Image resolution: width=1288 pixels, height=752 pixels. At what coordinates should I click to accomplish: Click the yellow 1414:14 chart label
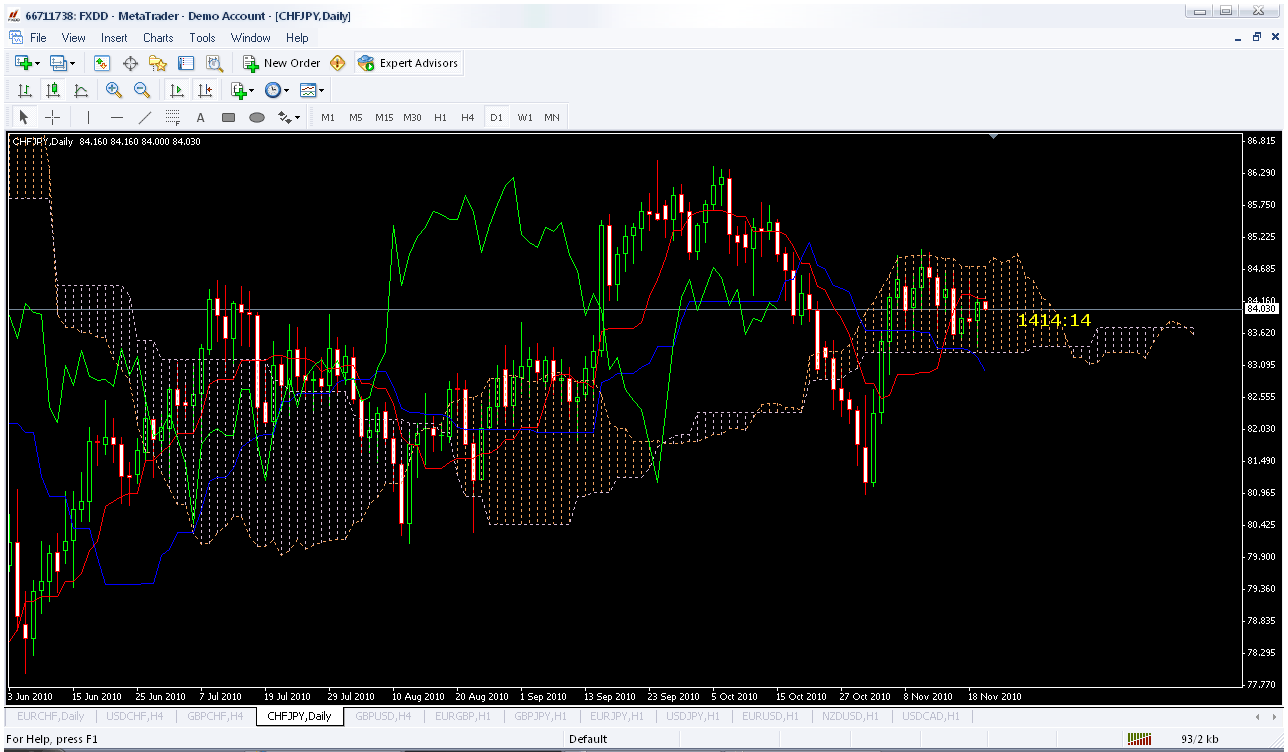(x=1054, y=320)
